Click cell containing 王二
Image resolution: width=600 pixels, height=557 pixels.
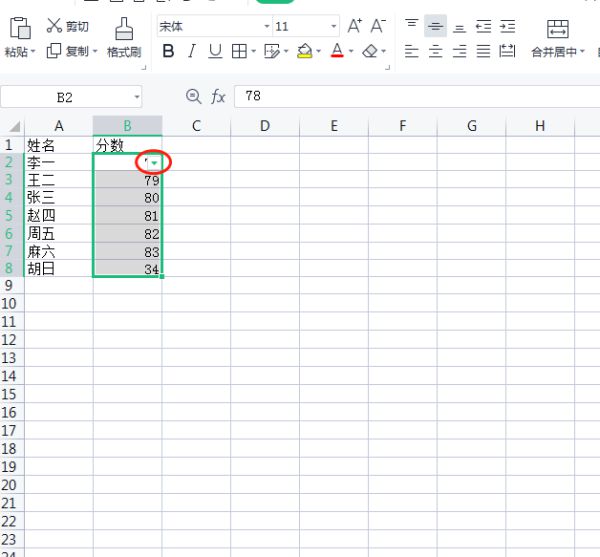(59, 181)
